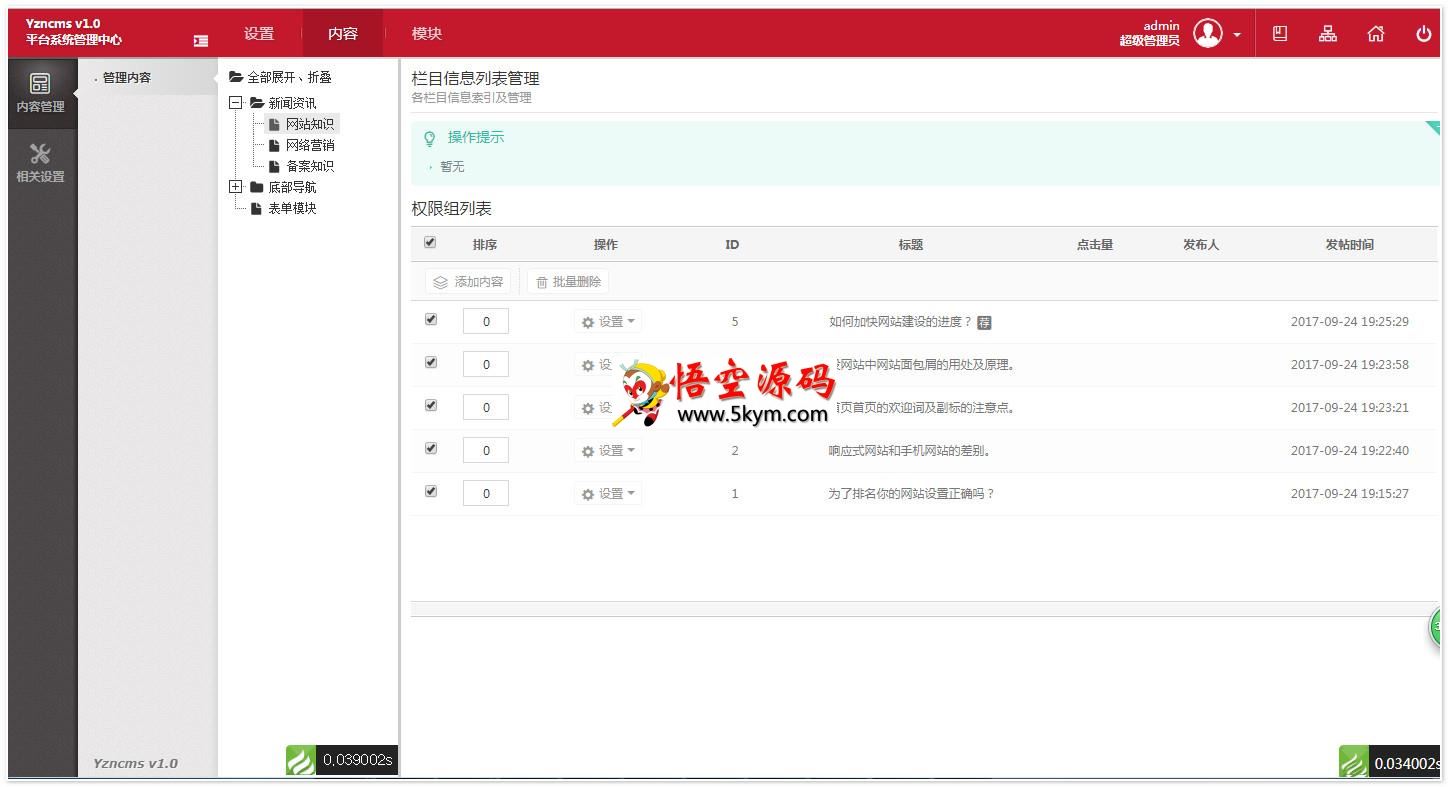This screenshot has height=787, width=1448.
Task: Select 管理内容 in the side menu
Action: click(127, 77)
